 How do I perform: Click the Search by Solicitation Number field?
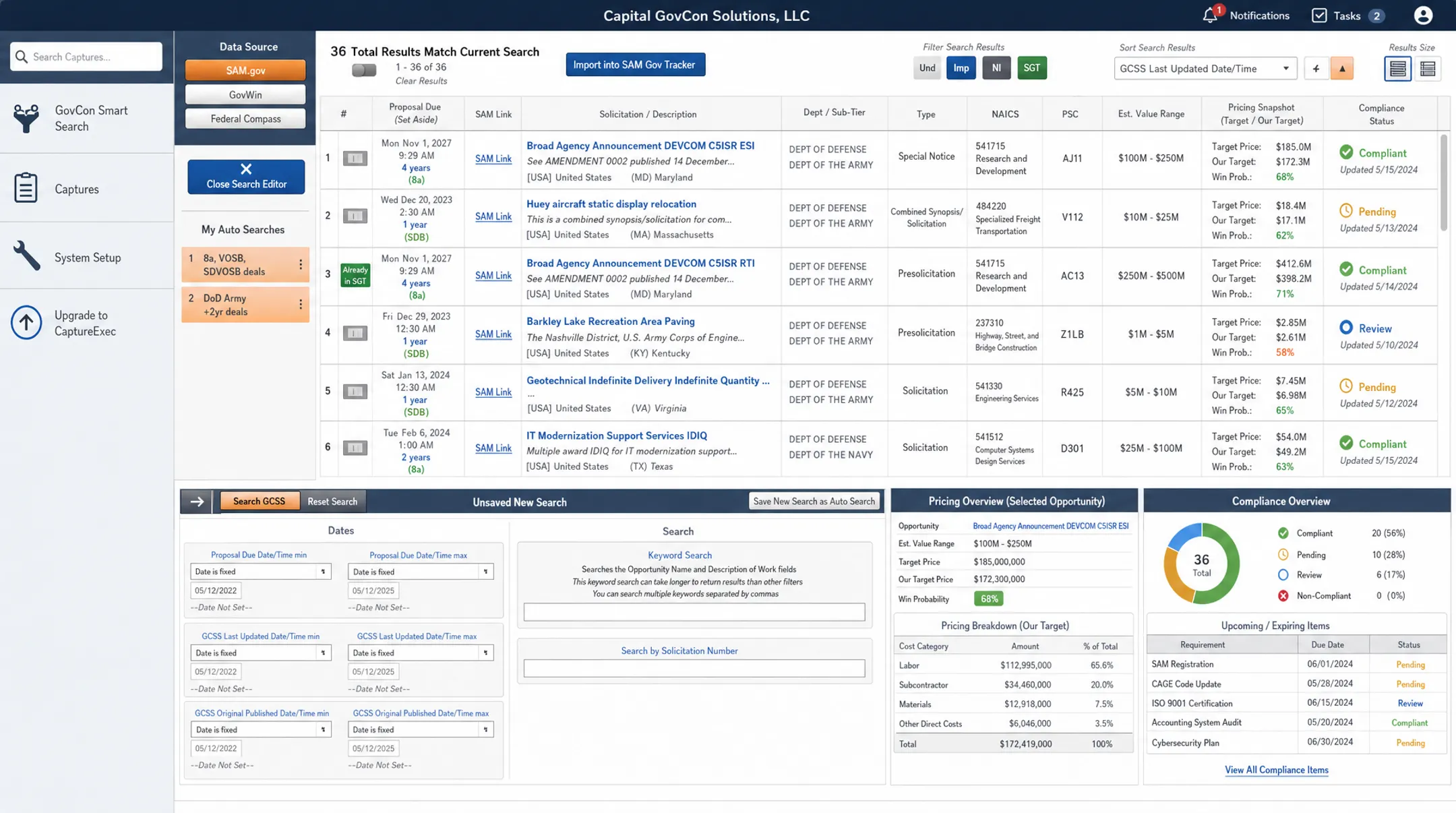694,668
